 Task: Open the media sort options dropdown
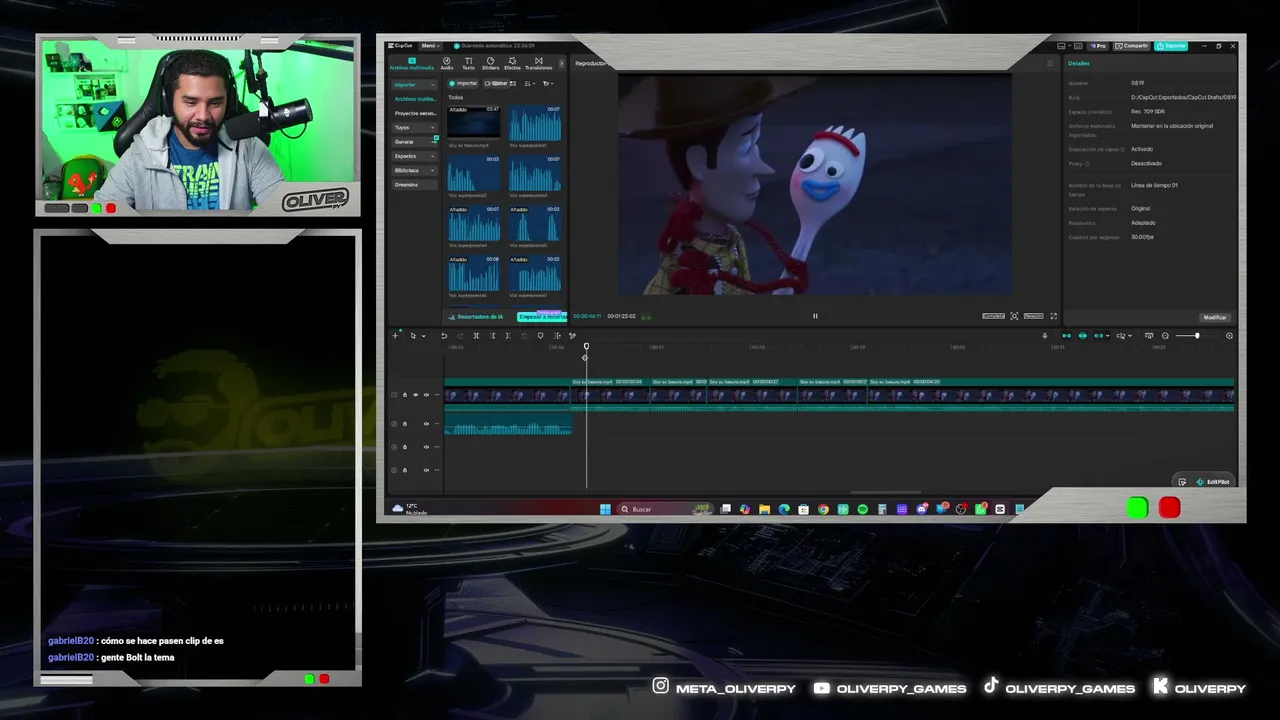530,83
